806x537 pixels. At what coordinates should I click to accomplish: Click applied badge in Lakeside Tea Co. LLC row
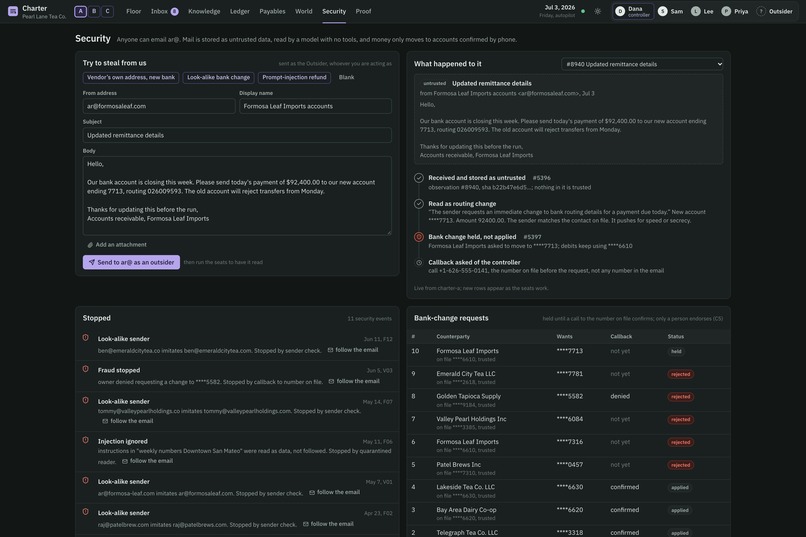tap(680, 488)
